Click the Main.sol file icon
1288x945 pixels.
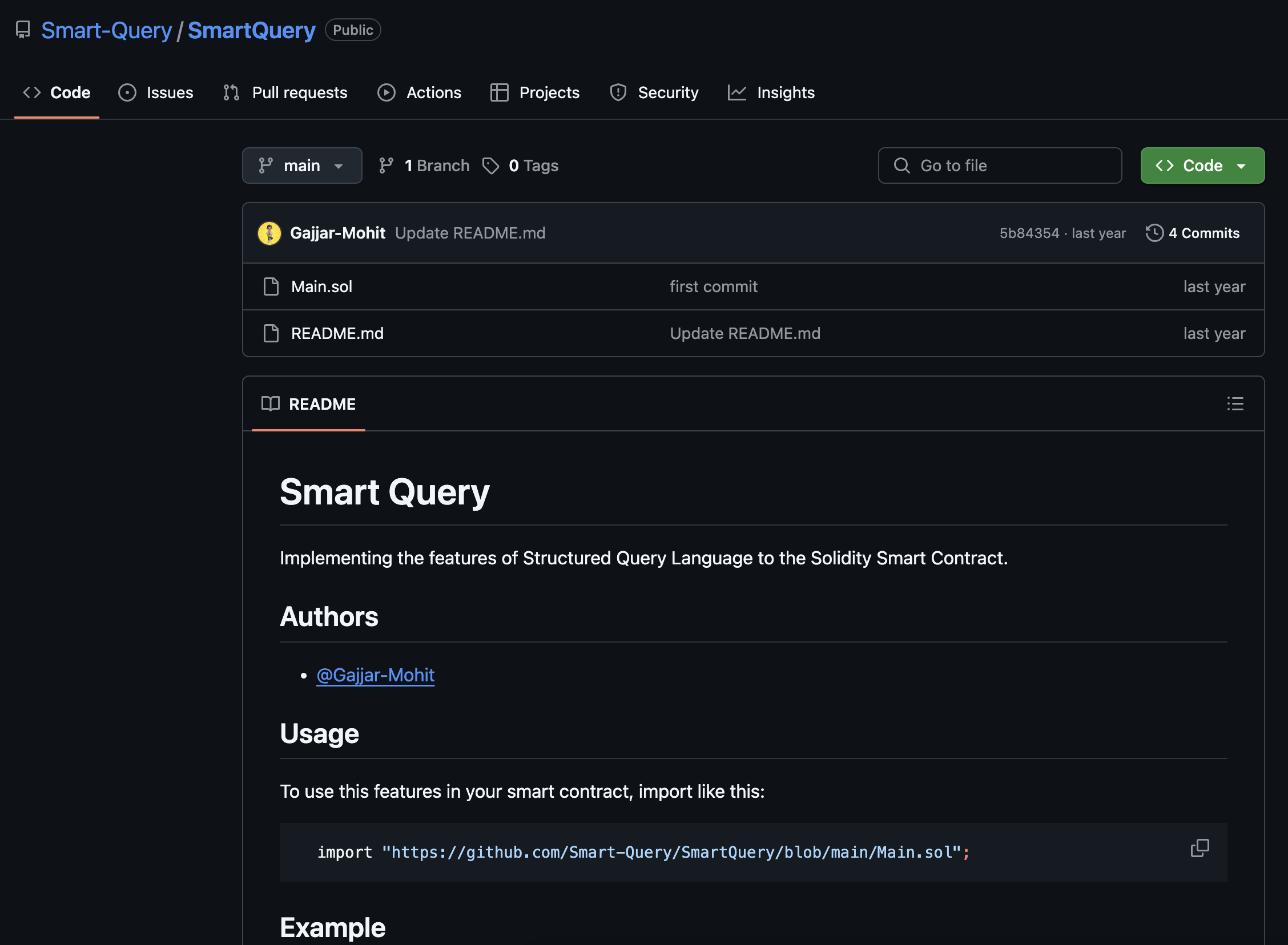pos(271,286)
